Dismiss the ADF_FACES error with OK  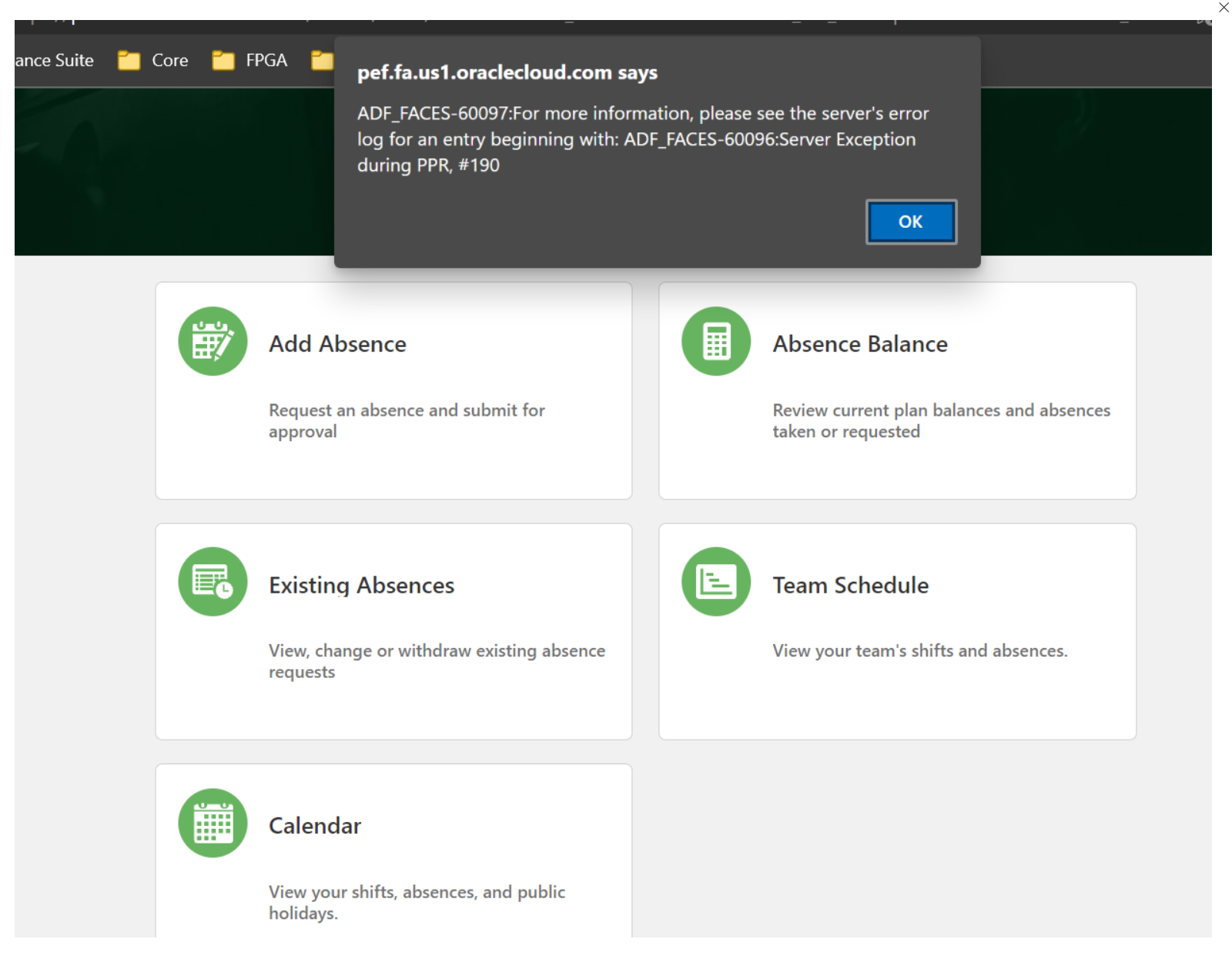click(x=910, y=222)
